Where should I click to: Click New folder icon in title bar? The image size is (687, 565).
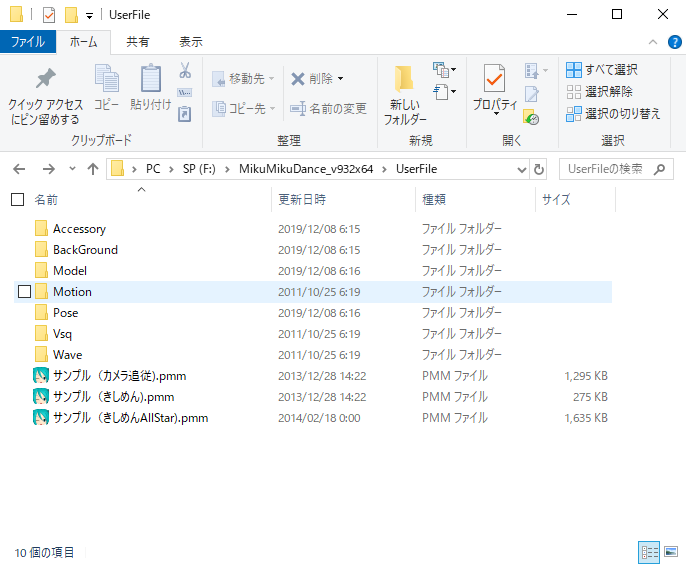[71, 14]
